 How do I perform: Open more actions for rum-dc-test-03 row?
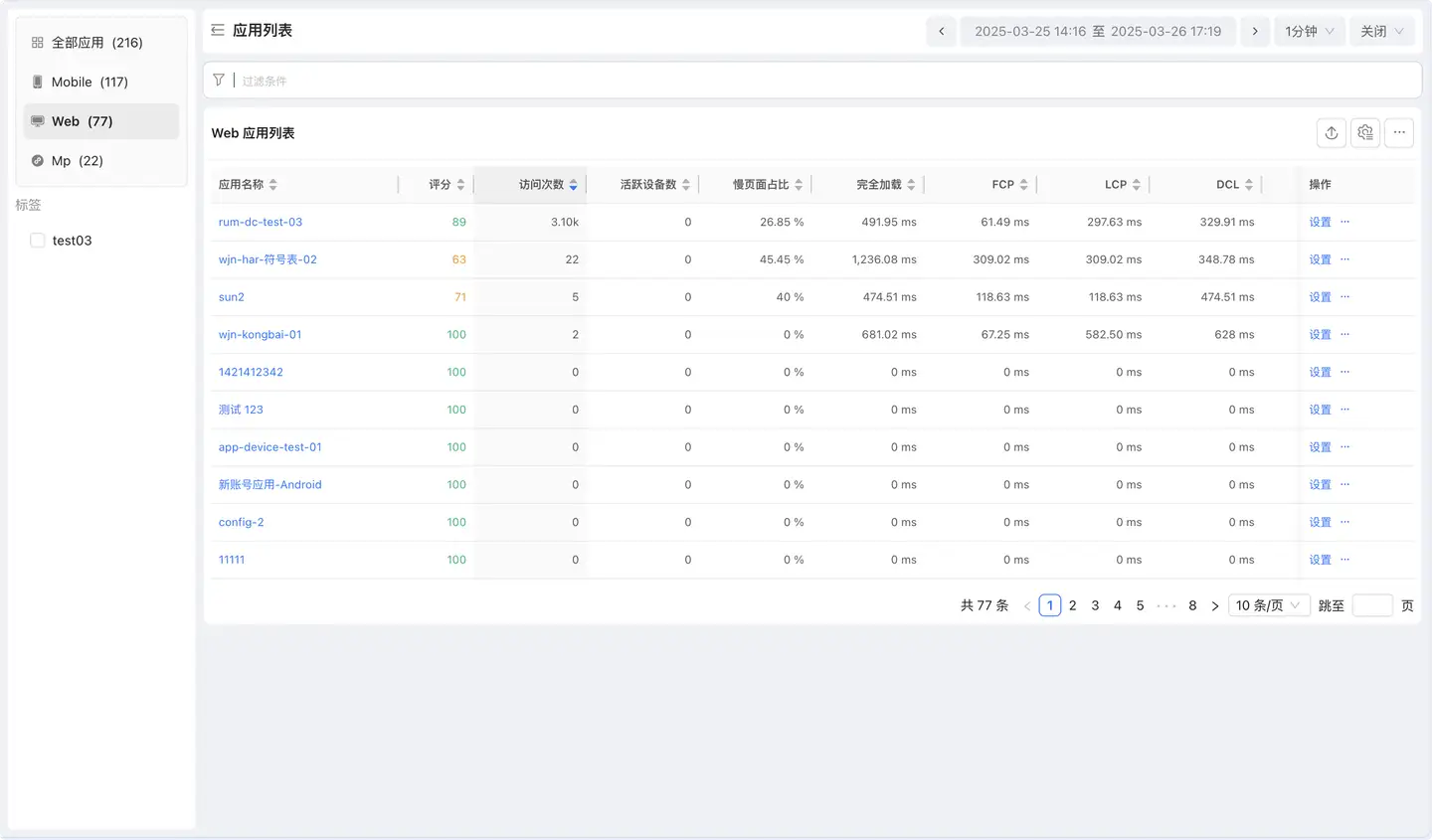tap(1345, 222)
